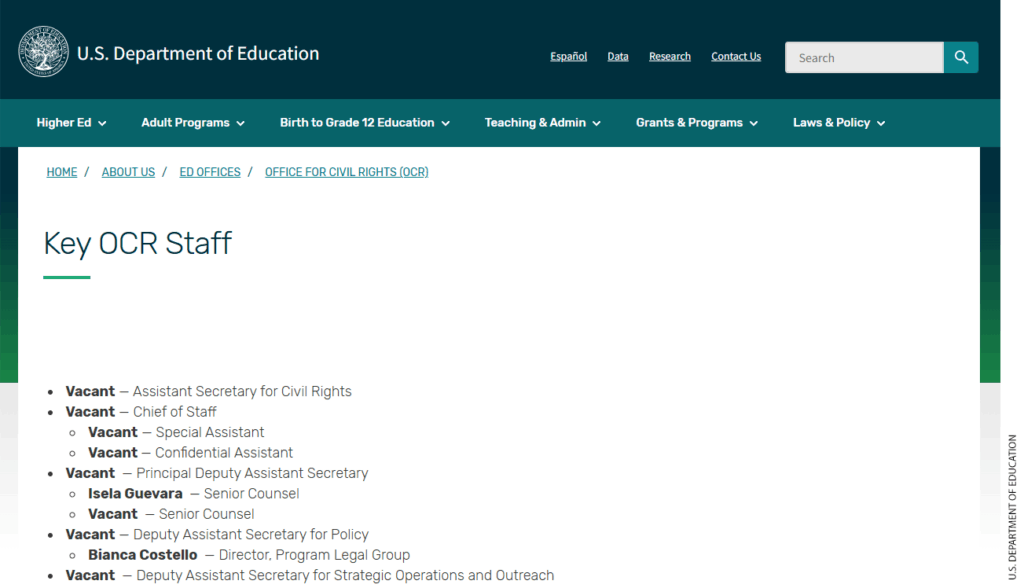Open the Birth to Grade 12 Education menu
This screenshot has width=1024, height=588.
[364, 123]
